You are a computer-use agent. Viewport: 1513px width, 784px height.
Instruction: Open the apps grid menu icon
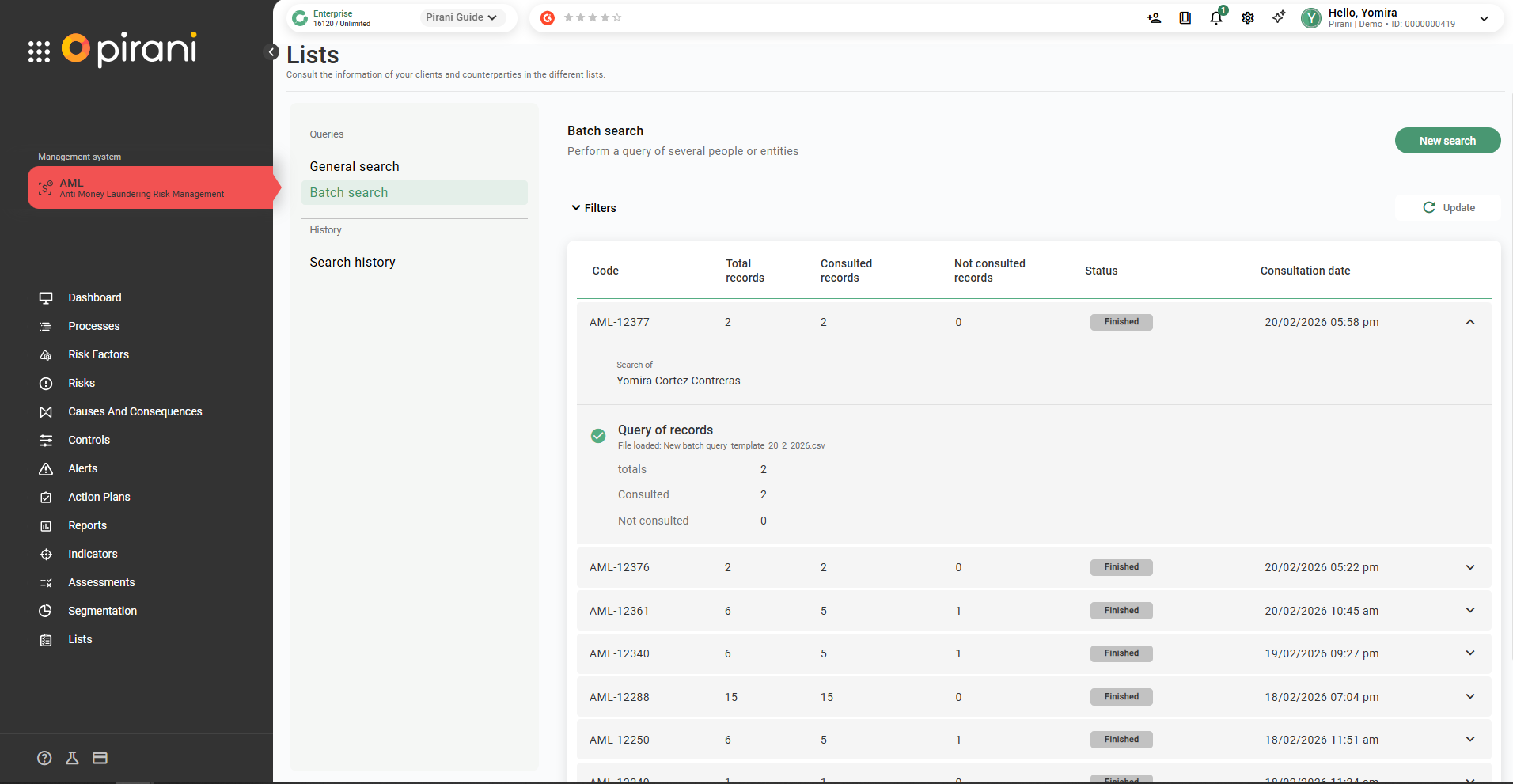[39, 52]
